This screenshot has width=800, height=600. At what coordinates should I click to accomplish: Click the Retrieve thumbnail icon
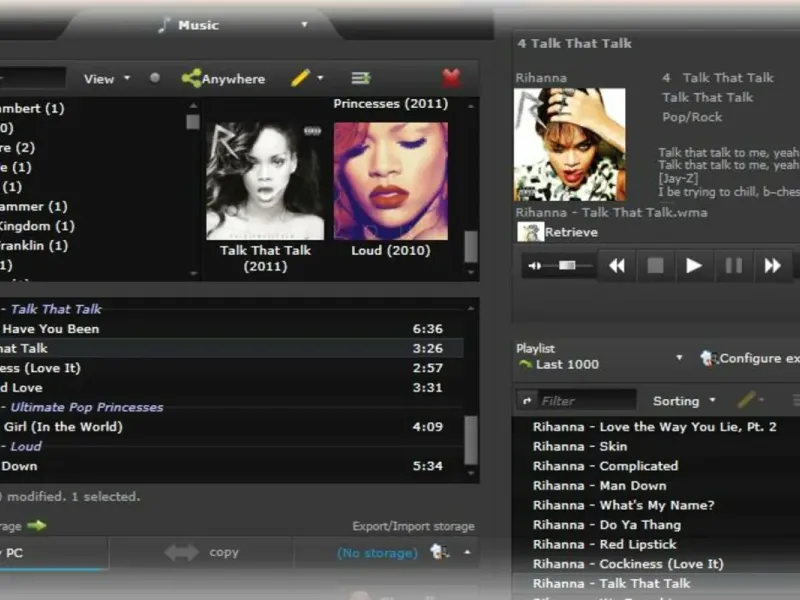530,232
